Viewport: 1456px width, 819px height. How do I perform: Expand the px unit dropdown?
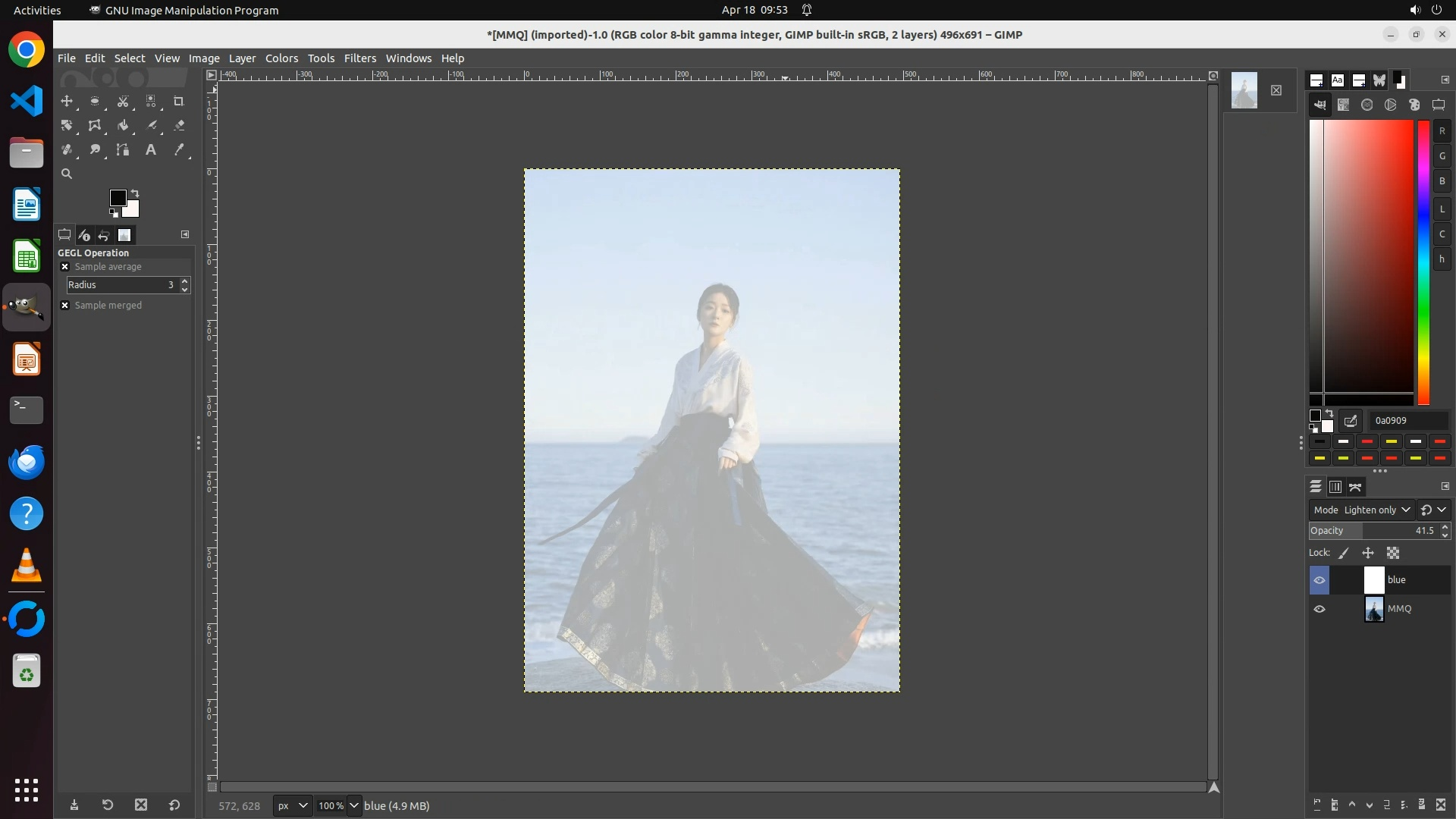pos(293,805)
